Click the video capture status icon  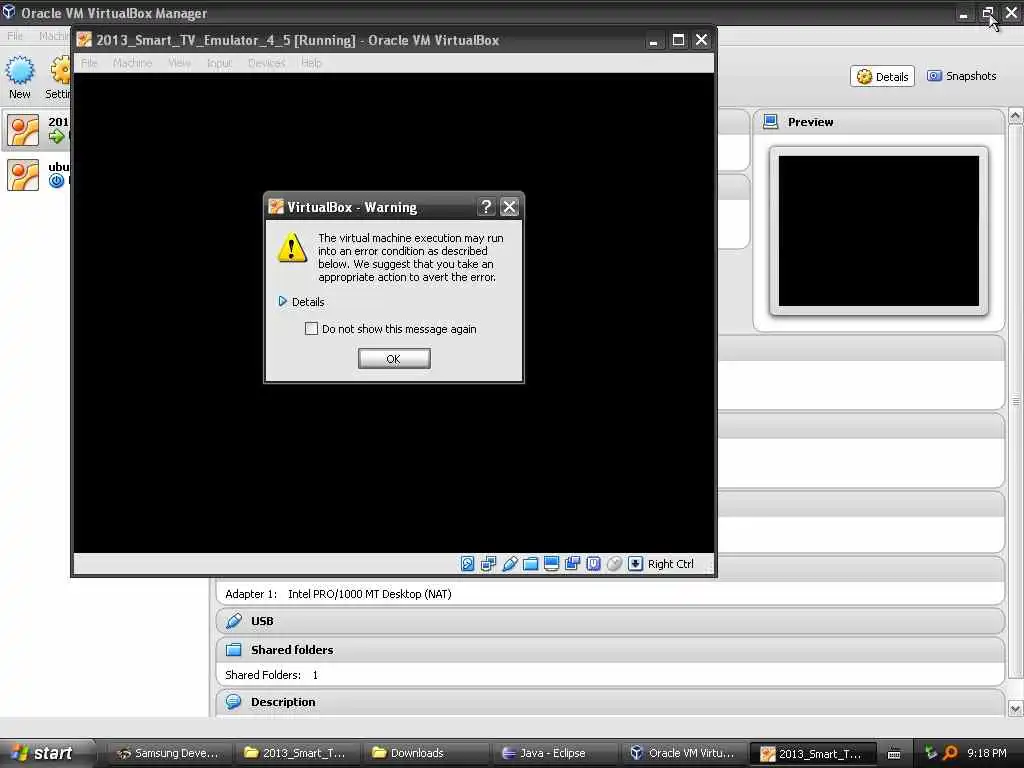pos(572,564)
